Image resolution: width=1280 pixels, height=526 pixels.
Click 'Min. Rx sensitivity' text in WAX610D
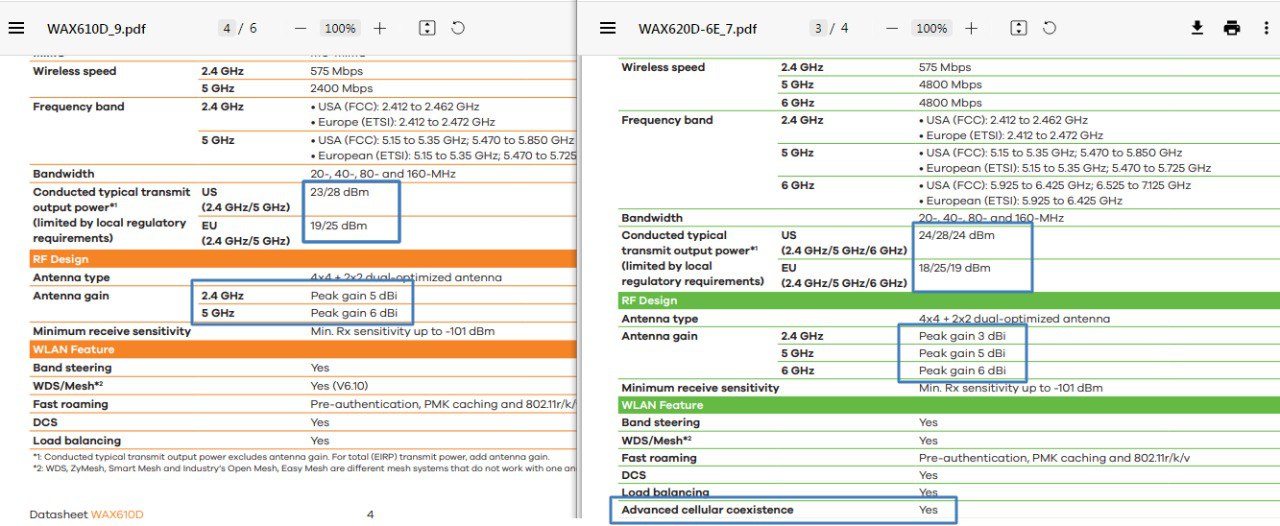tap(402, 331)
